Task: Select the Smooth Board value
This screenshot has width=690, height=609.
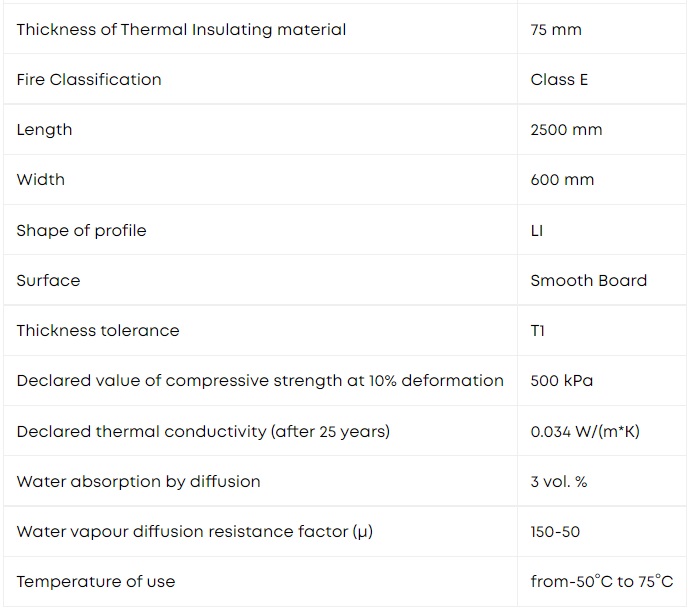Action: click(589, 281)
